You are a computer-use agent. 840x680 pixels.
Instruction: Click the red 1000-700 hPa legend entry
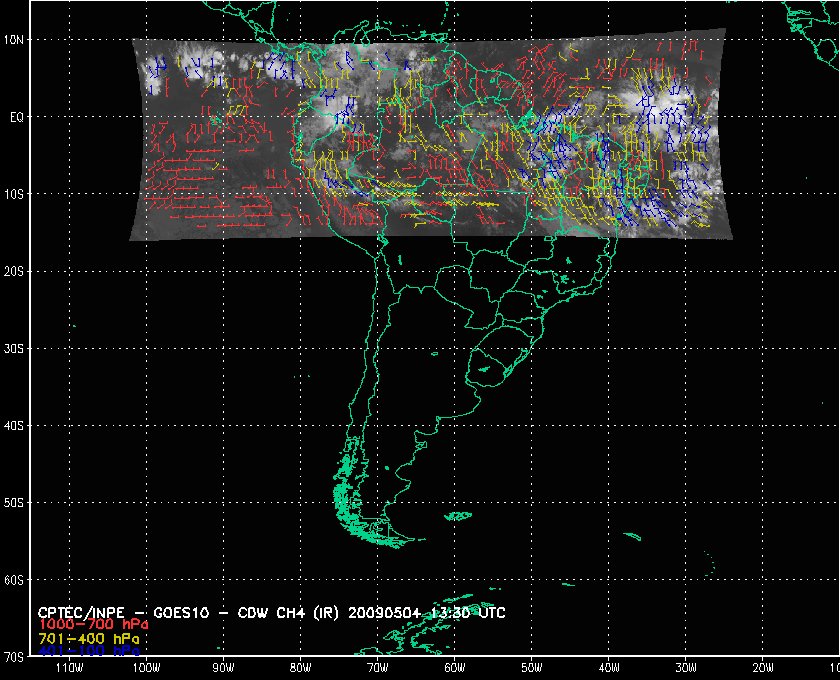tap(93, 625)
